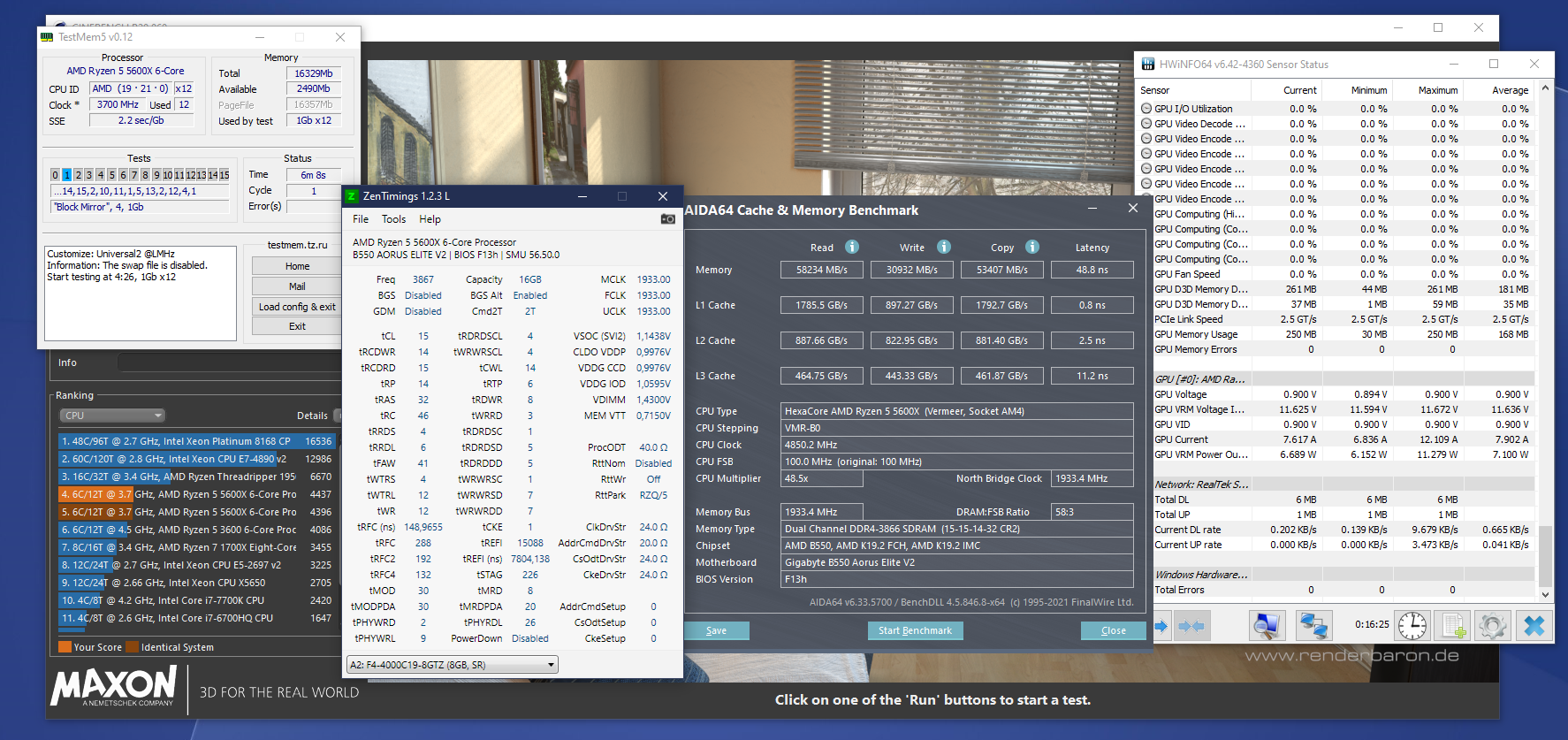Select ranking row 48C/96T Intel Xeon Platinum 8168
The image size is (1568, 740).
click(x=196, y=441)
